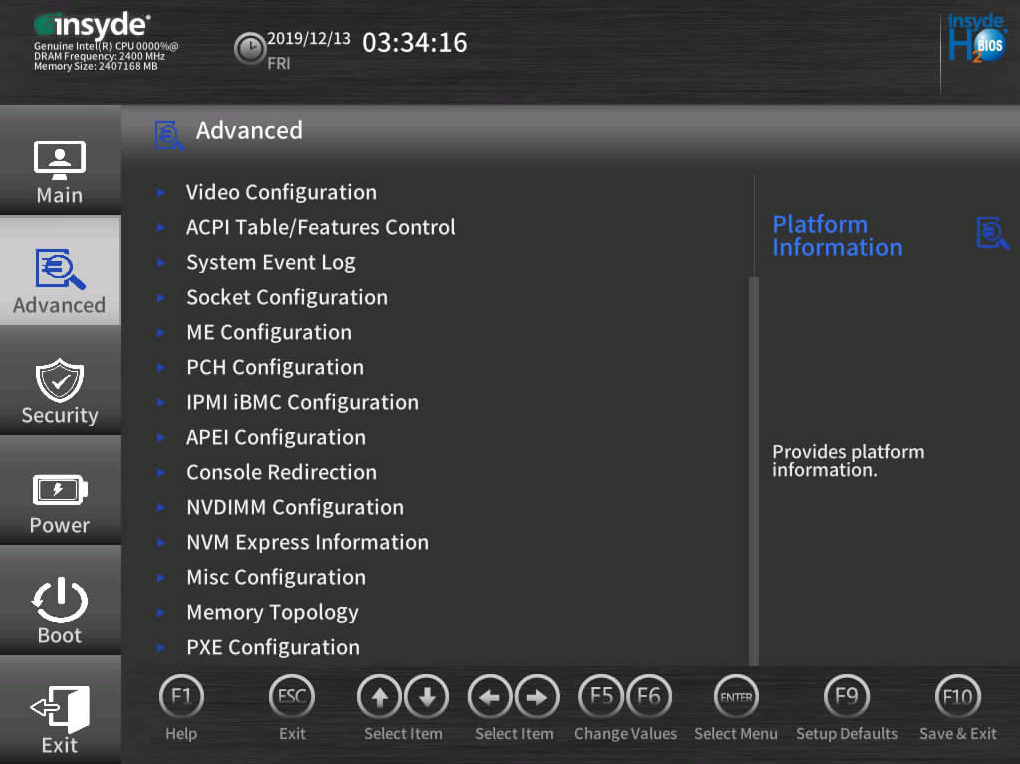Open Video Configuration submenu
The height and width of the screenshot is (764, 1020).
[x=281, y=193]
